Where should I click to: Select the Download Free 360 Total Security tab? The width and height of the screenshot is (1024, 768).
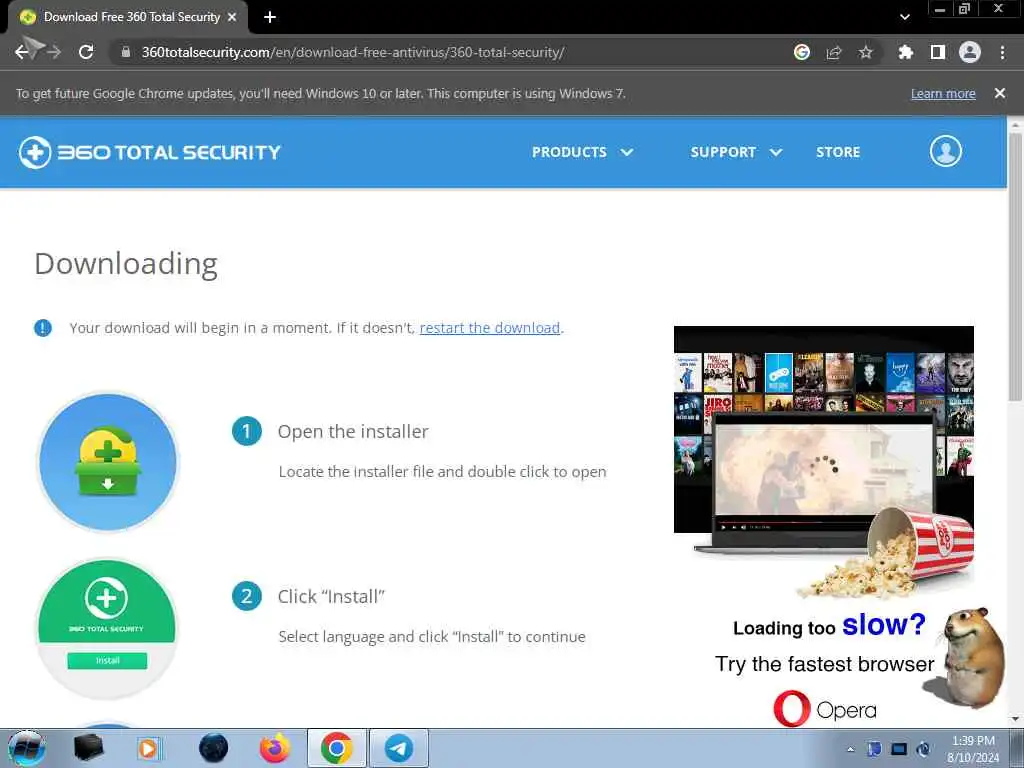coord(128,17)
